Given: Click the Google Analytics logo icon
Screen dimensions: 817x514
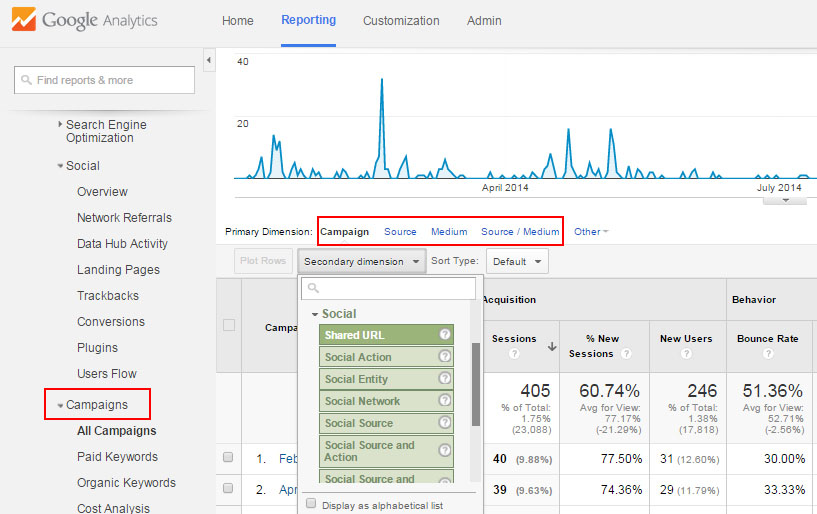Looking at the screenshot, I should 22,20.
